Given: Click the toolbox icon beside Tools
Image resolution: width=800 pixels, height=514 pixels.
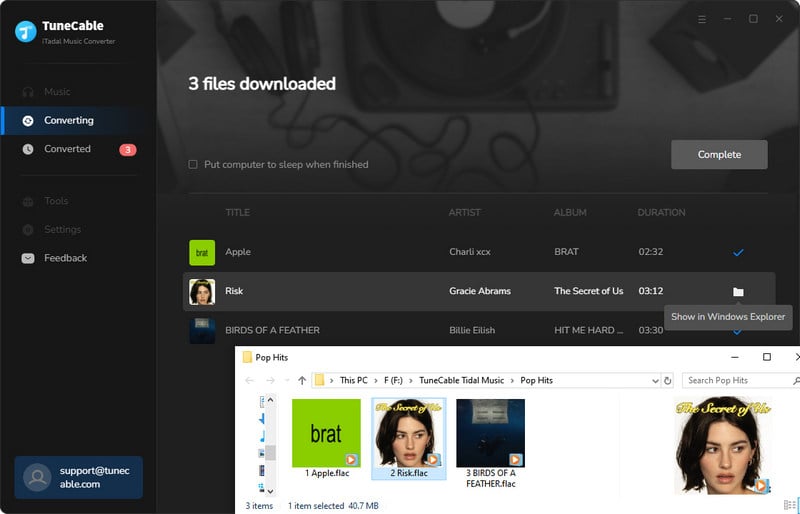Looking at the screenshot, I should 28,201.
